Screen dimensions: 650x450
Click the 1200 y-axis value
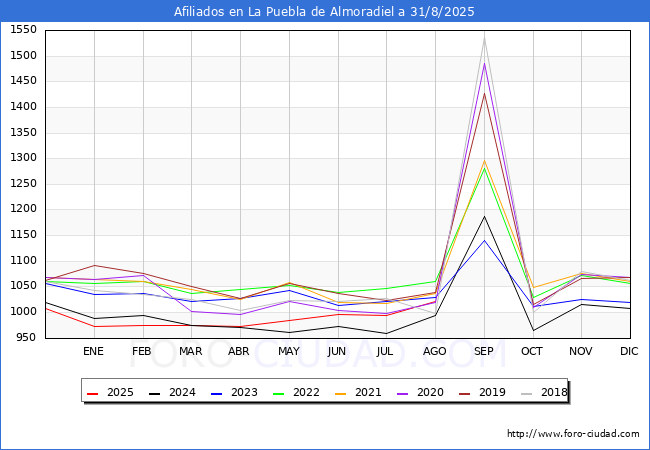pyautogui.click(x=24, y=209)
